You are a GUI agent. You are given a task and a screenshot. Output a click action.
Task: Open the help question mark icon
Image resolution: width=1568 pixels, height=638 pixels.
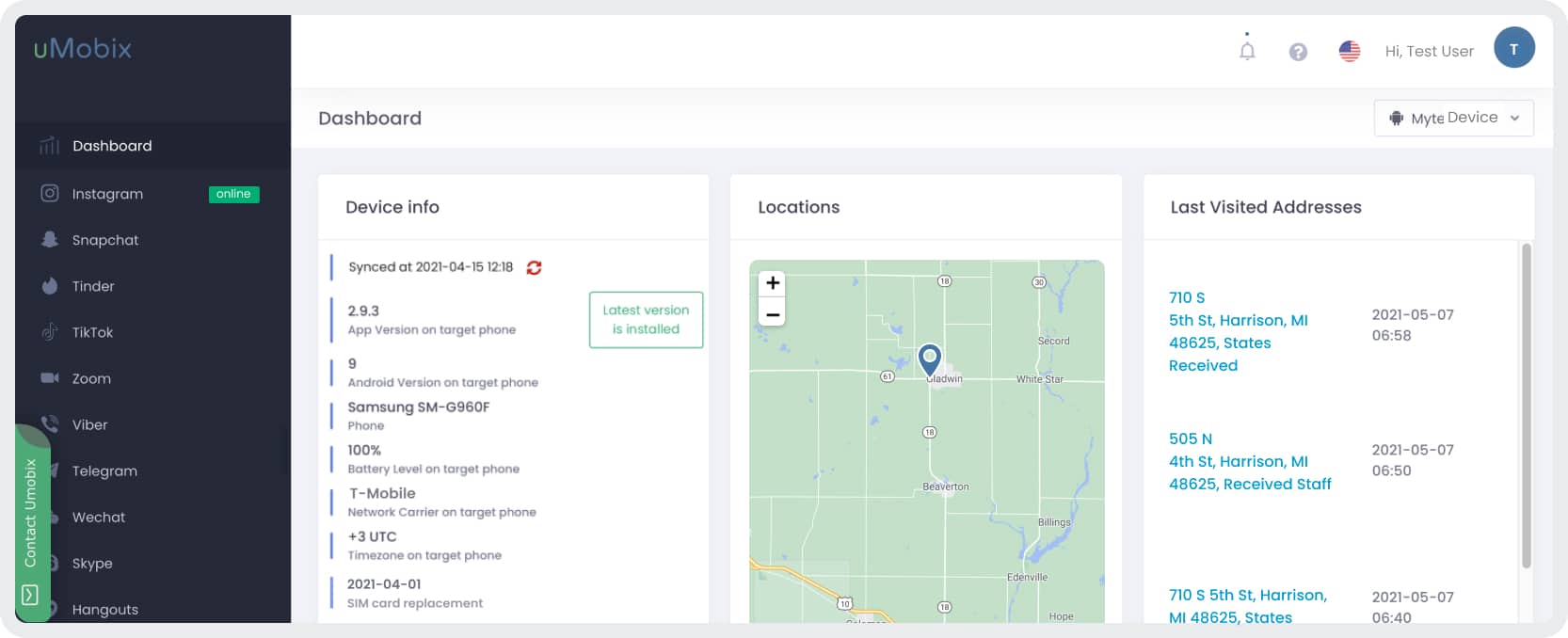pos(1298,52)
